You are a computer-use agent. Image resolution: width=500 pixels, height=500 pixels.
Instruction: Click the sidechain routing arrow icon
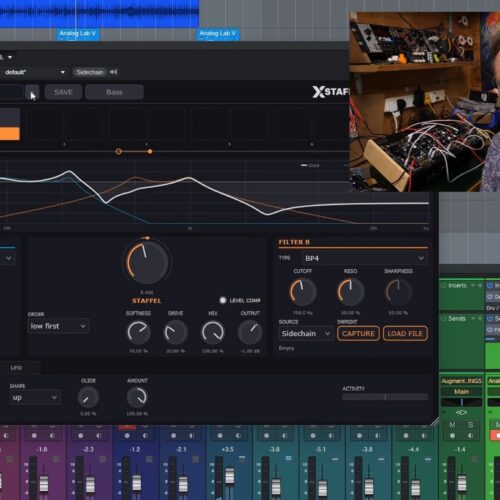point(113,72)
